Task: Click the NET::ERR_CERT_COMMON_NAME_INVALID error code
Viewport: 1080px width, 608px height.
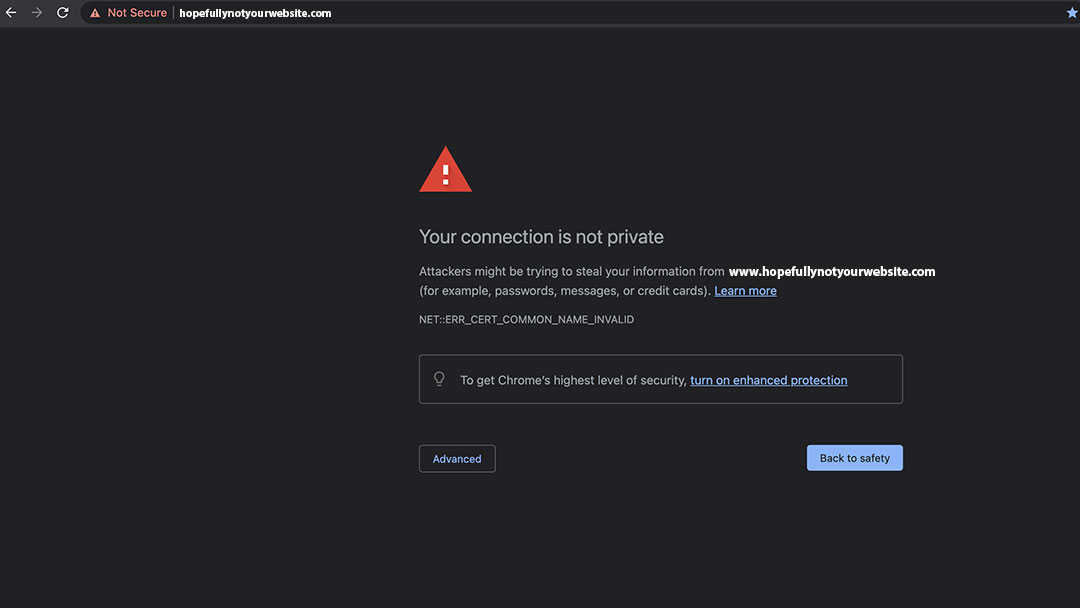Action: (x=526, y=320)
